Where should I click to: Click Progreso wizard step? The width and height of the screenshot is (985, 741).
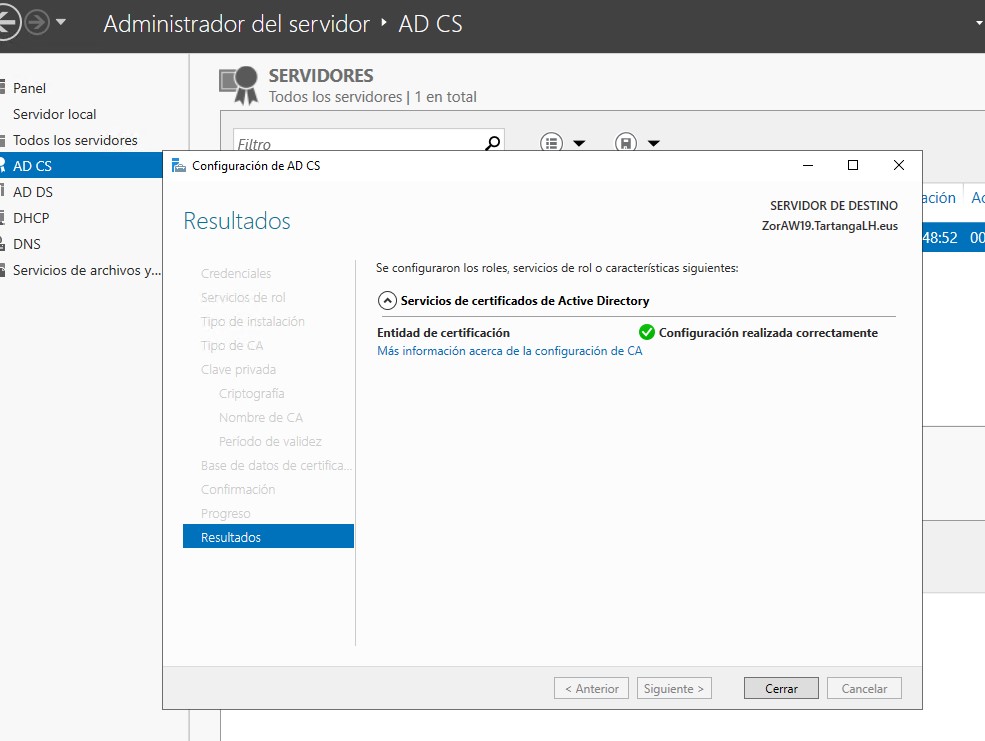tap(226, 514)
